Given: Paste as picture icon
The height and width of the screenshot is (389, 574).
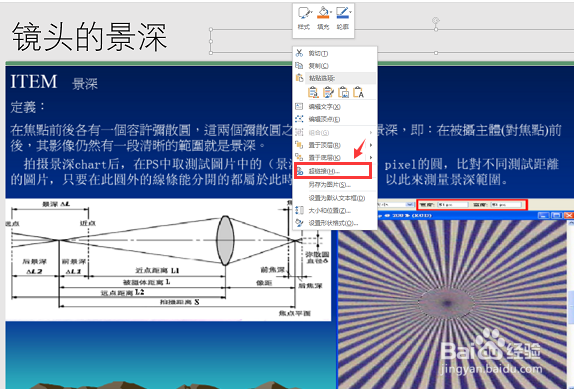Looking at the screenshot, I should (343, 92).
